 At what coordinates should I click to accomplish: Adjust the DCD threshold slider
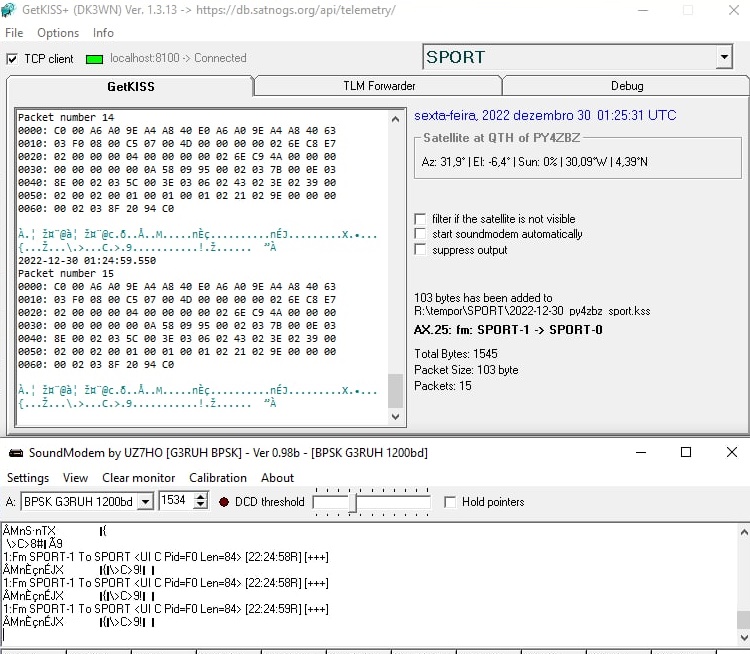point(352,502)
